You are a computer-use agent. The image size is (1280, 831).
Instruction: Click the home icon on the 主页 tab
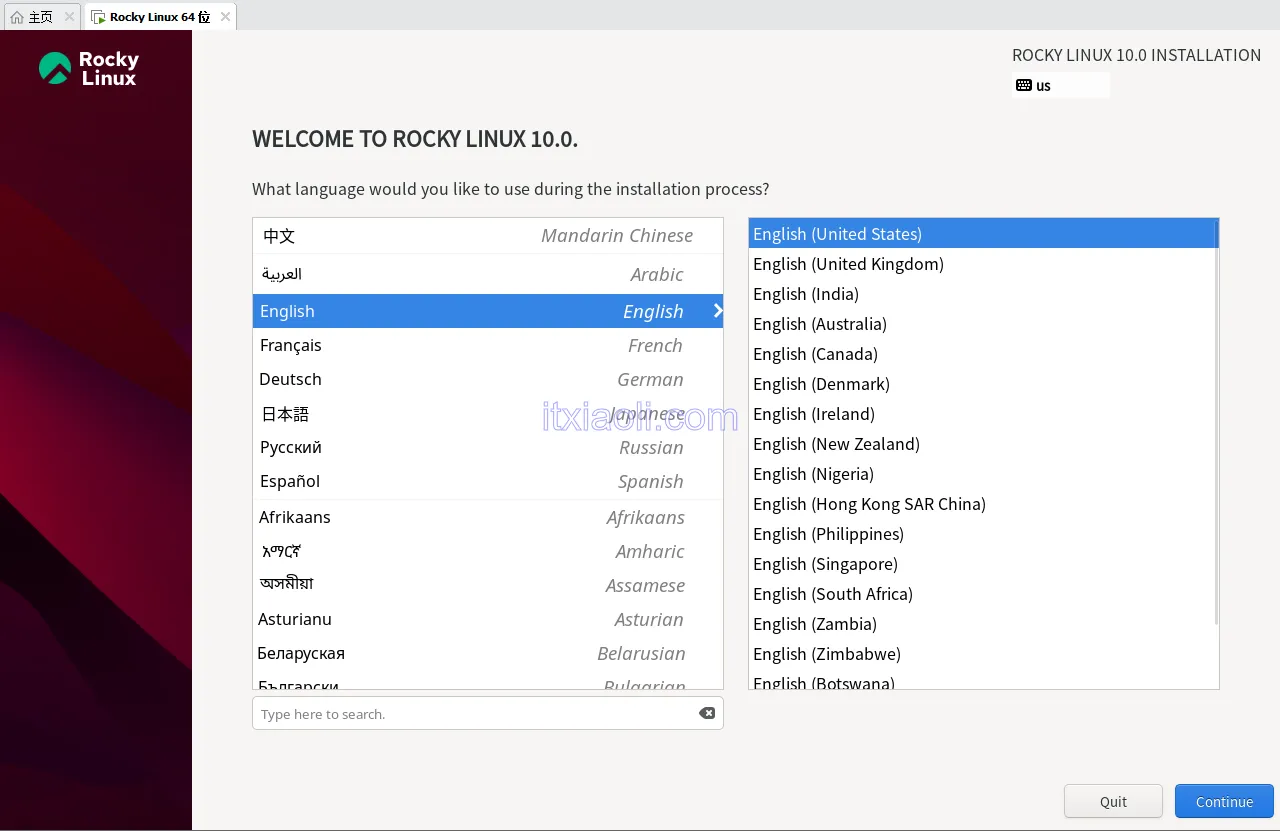(17, 17)
